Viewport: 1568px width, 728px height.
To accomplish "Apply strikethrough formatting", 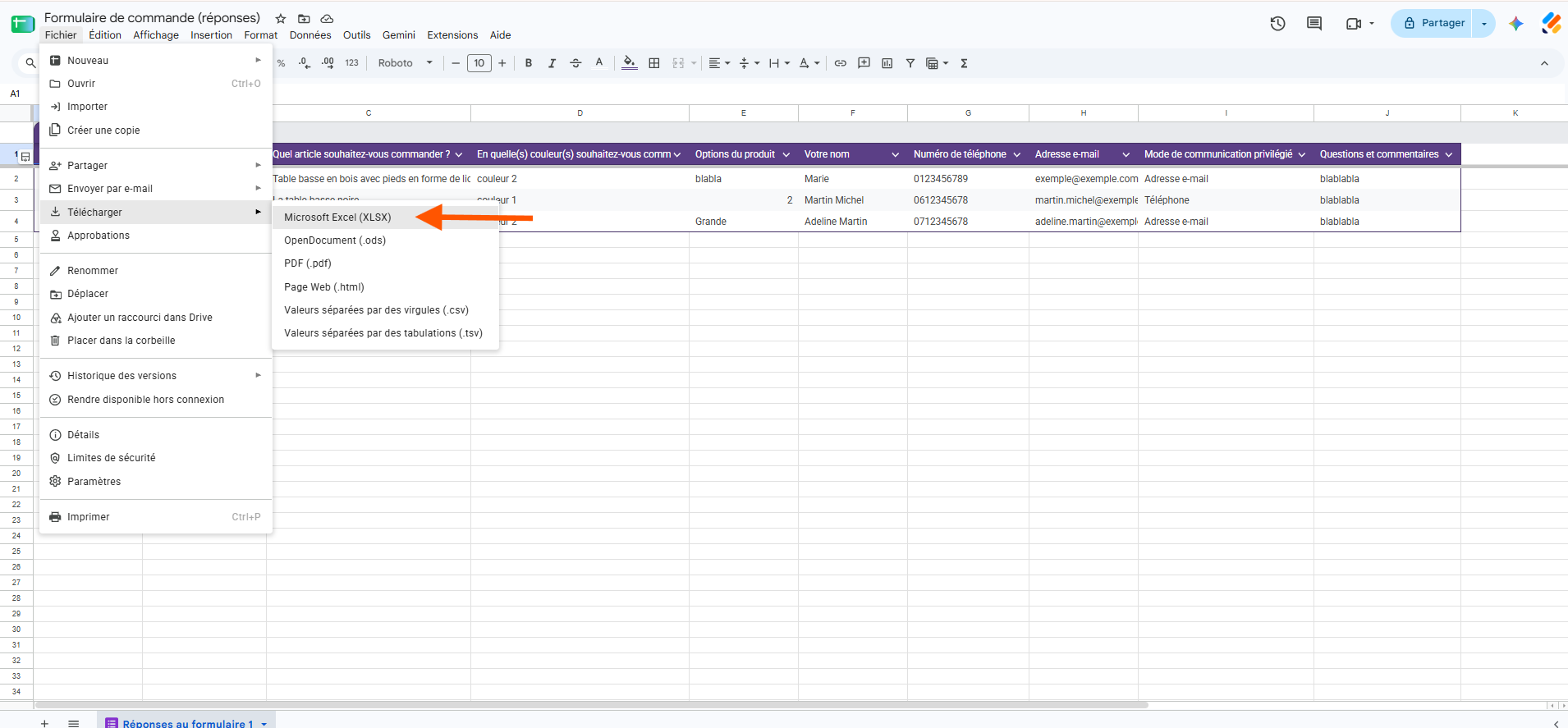I will click(x=575, y=63).
